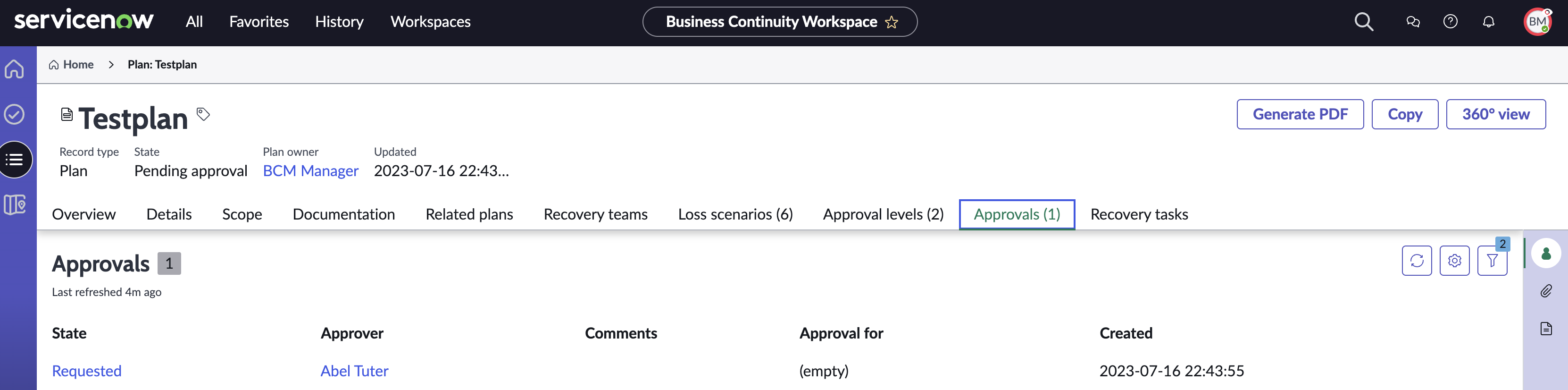1568x390 pixels.
Task: Open the list settings gear icon
Action: click(x=1454, y=261)
